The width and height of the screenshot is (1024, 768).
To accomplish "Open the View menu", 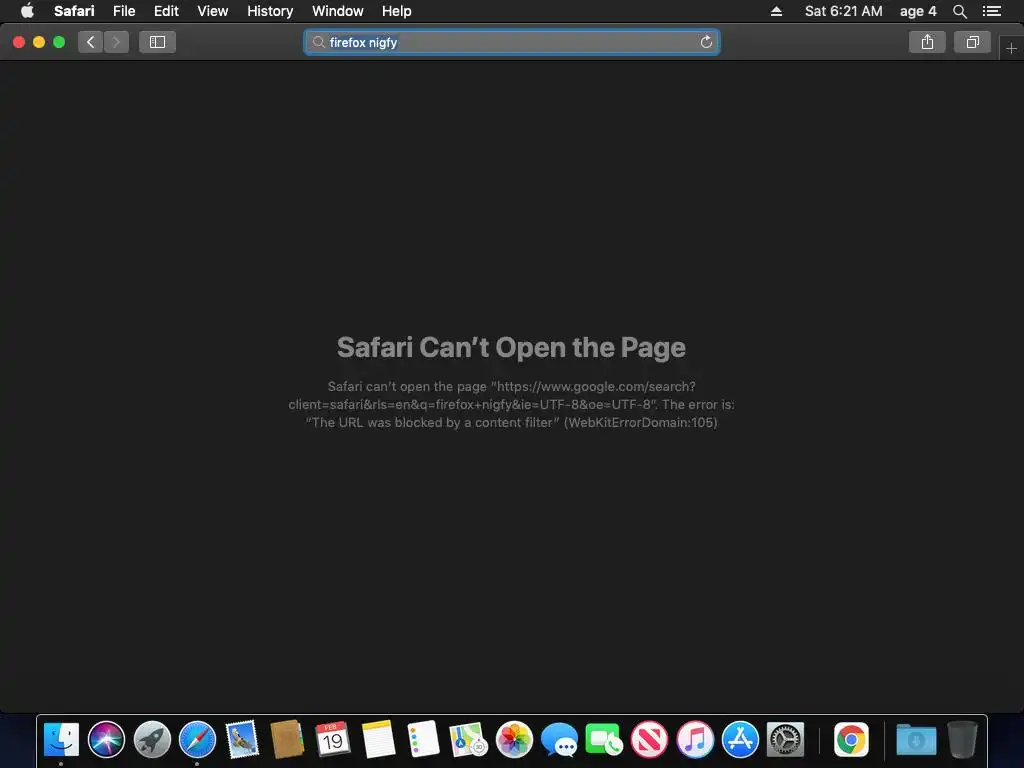I will pyautogui.click(x=212, y=11).
